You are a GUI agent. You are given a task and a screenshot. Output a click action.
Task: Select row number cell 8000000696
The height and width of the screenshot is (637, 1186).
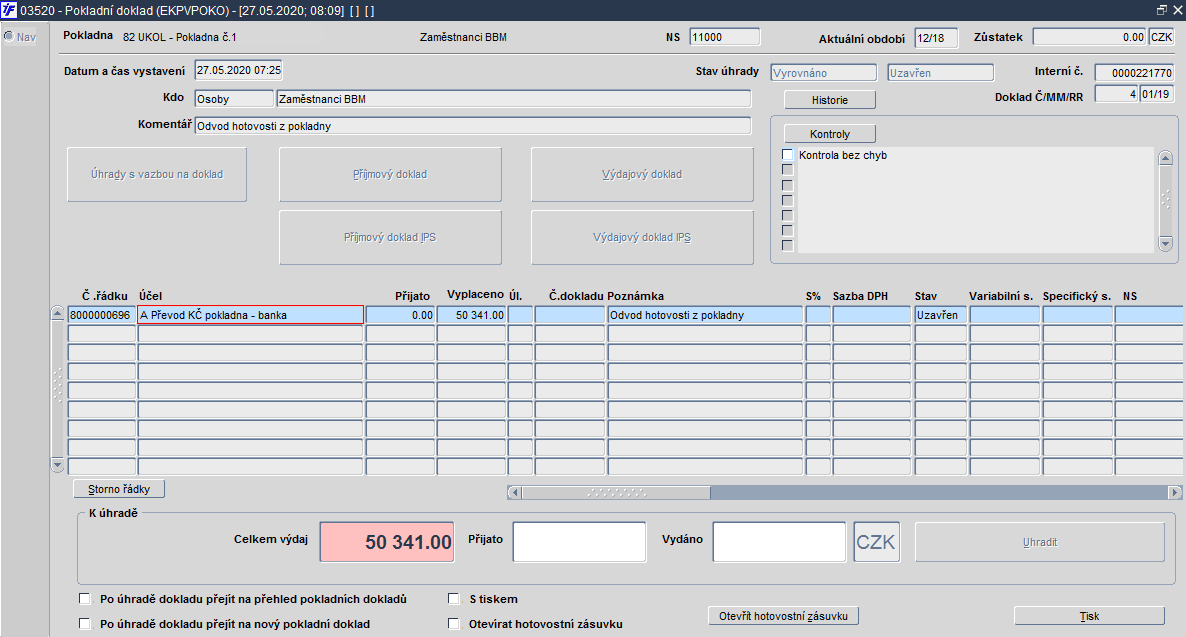click(x=101, y=315)
